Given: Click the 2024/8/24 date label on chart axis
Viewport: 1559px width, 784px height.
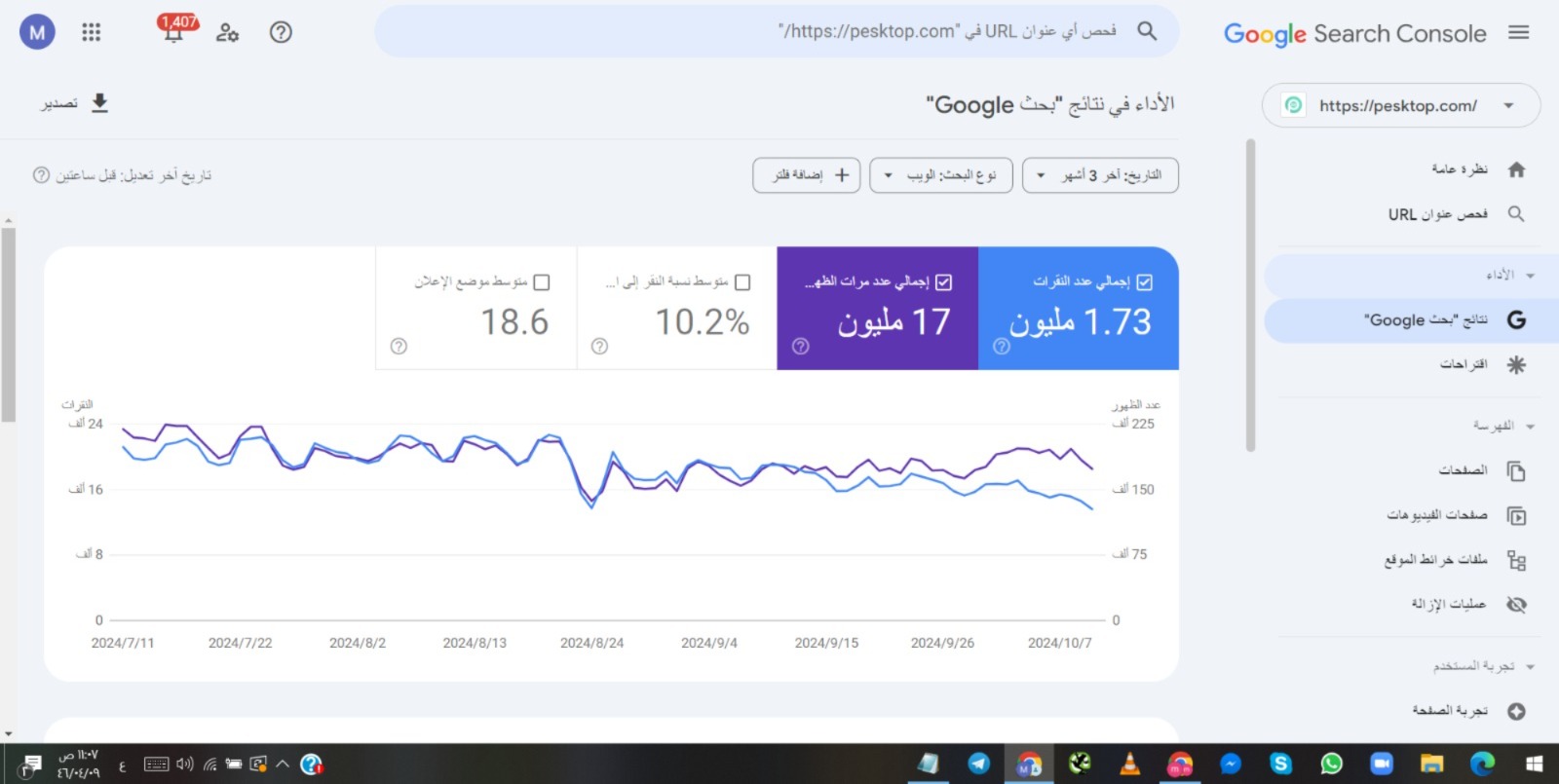Looking at the screenshot, I should 591,643.
